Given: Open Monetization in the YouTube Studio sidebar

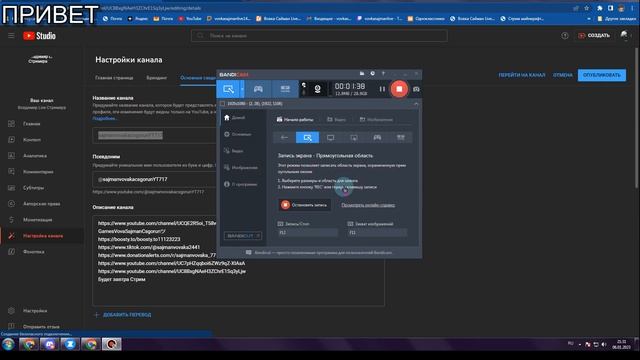Looking at the screenshot, I should point(37,220).
